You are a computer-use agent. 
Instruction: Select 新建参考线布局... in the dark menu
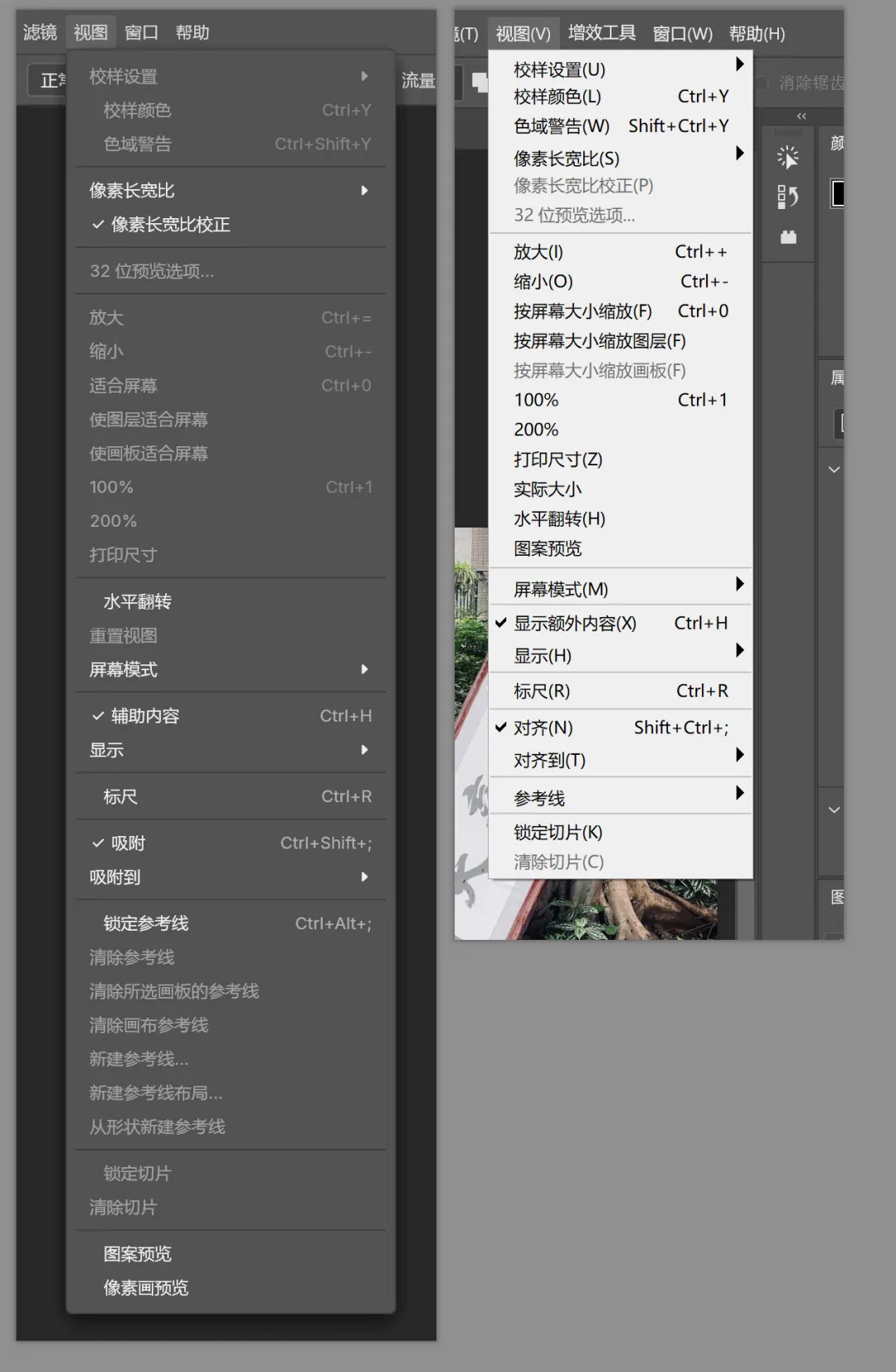tap(231, 1092)
